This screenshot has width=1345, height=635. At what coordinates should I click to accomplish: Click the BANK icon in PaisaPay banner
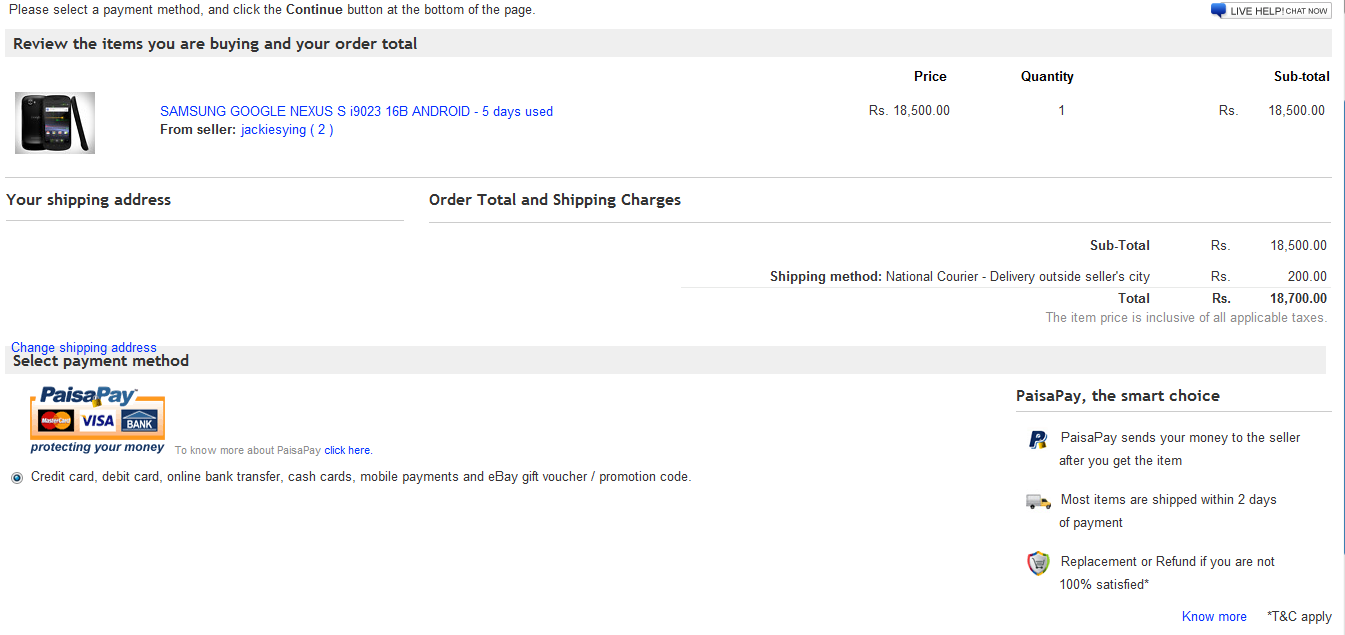[140, 421]
